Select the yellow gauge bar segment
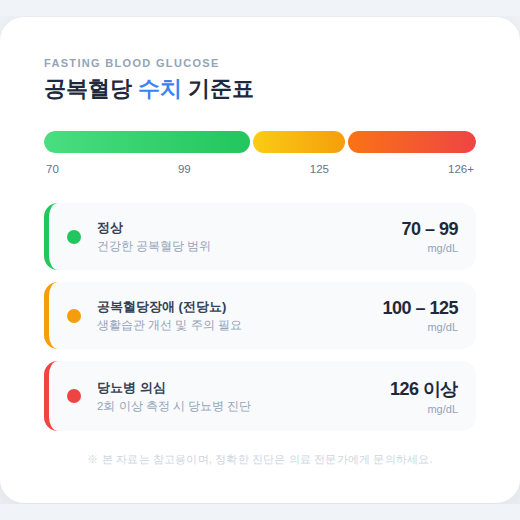 [x=299, y=142]
